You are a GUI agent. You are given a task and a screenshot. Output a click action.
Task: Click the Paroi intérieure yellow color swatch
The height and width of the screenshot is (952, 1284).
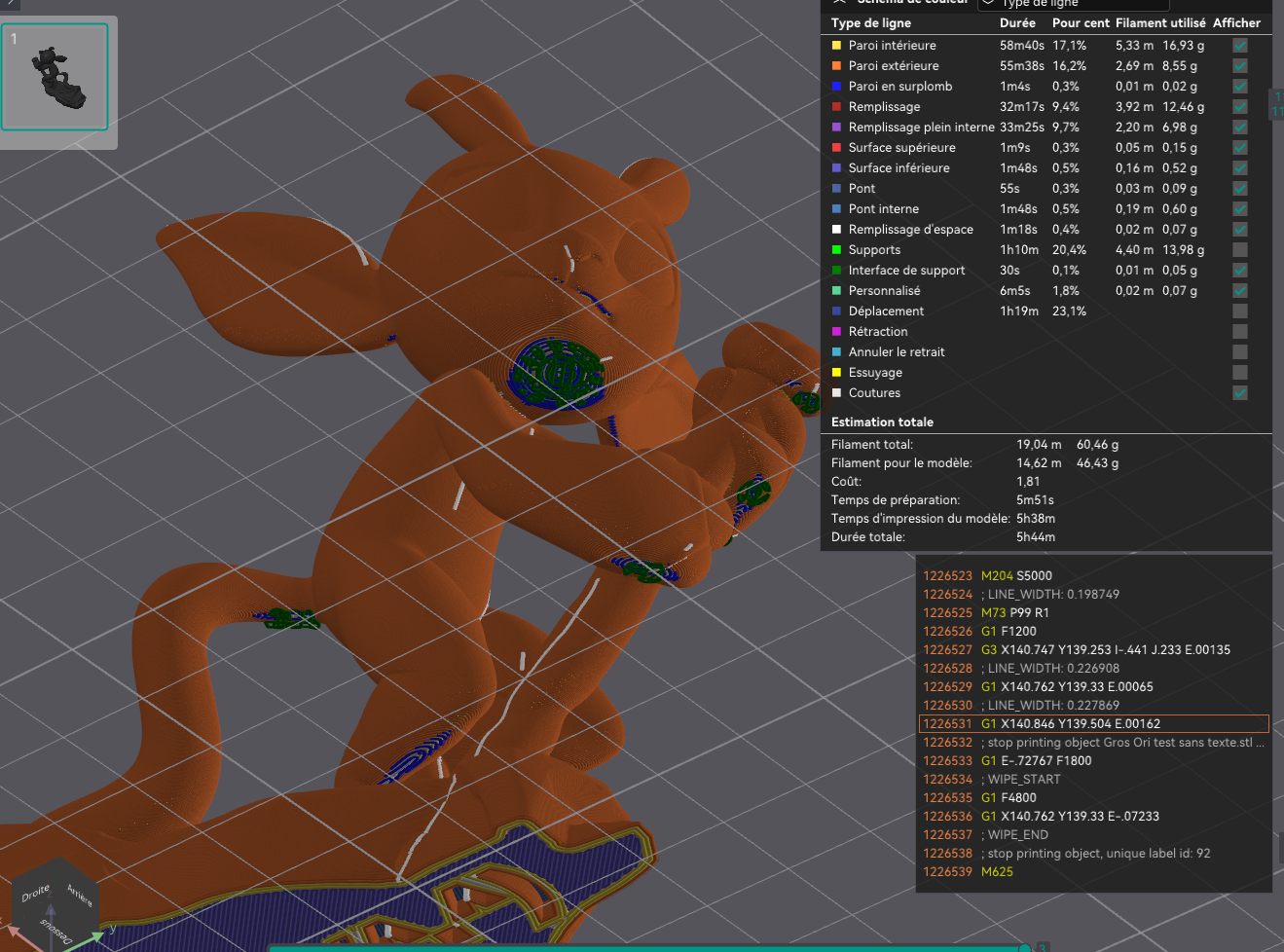[x=836, y=45]
